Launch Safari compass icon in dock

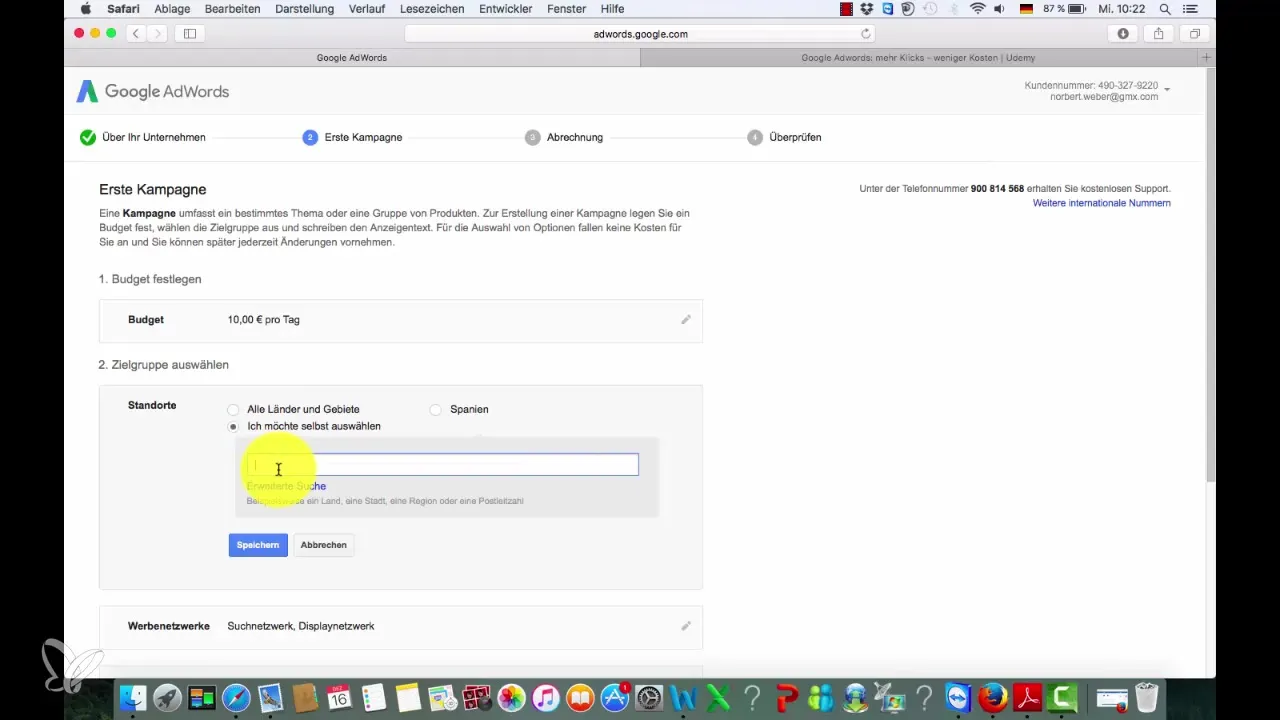pos(237,697)
